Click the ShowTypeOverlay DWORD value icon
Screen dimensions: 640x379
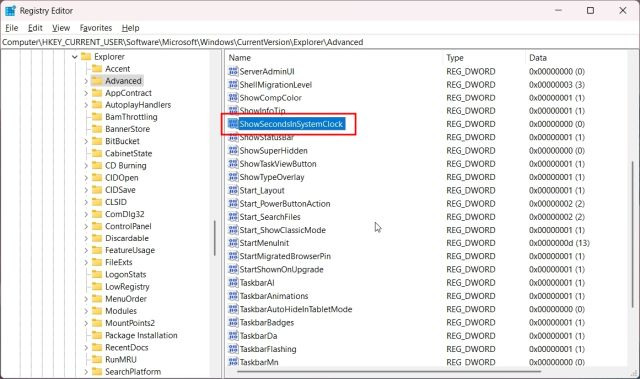(233, 177)
